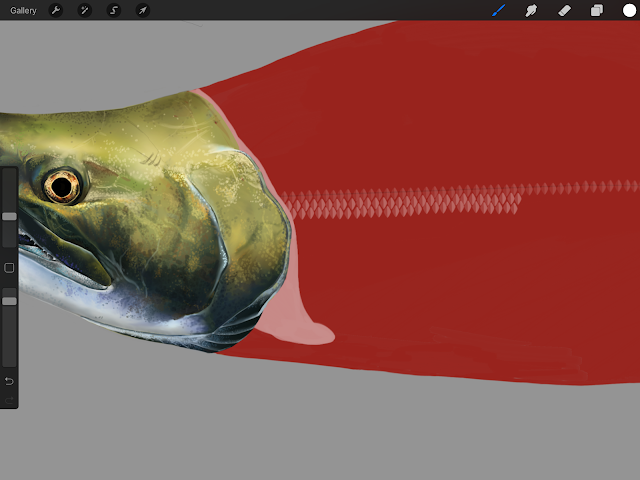Open the Actions wrench menu
Image resolution: width=640 pixels, height=480 pixels.
(x=56, y=10)
